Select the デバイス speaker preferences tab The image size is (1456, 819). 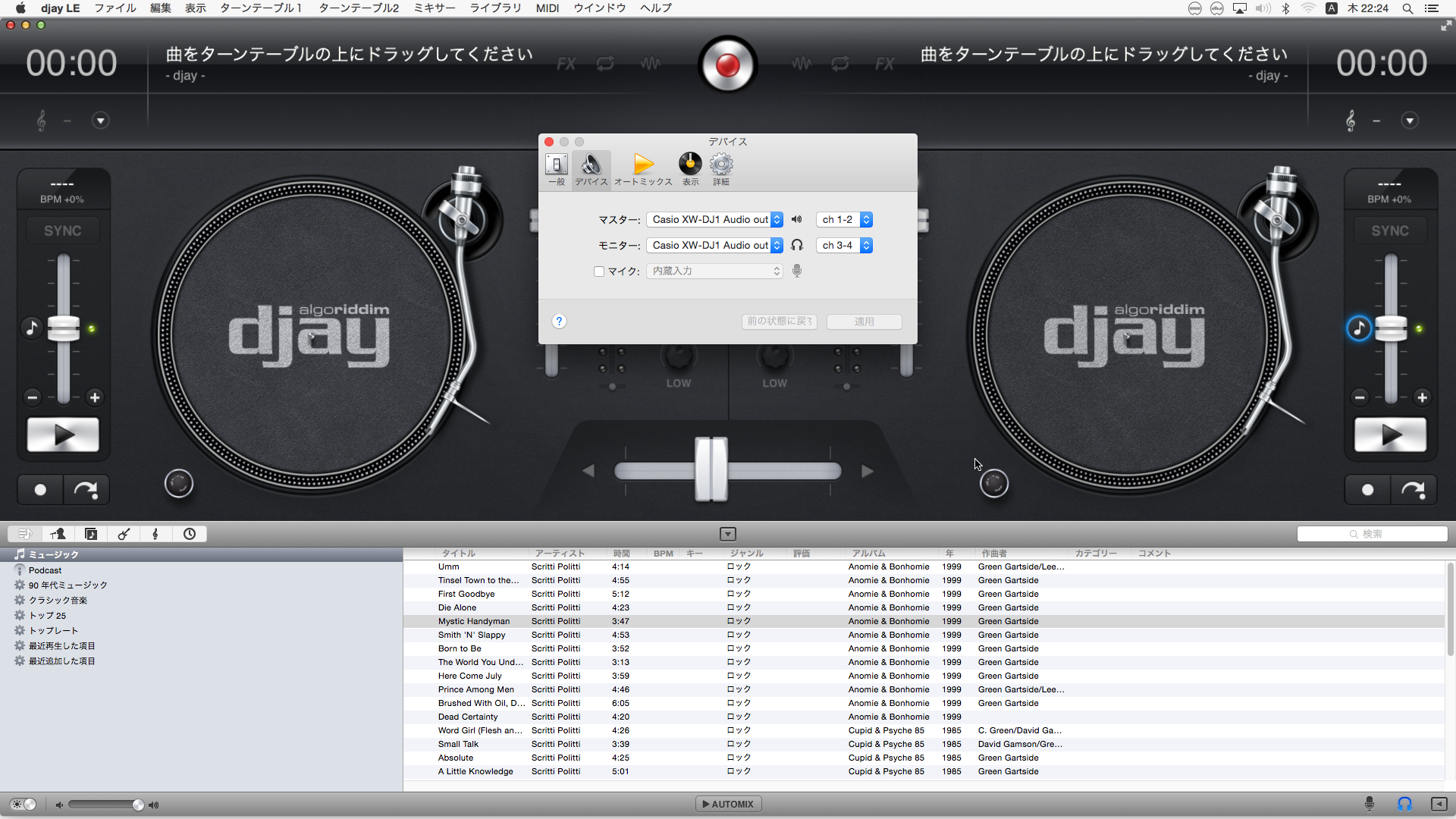(x=591, y=169)
